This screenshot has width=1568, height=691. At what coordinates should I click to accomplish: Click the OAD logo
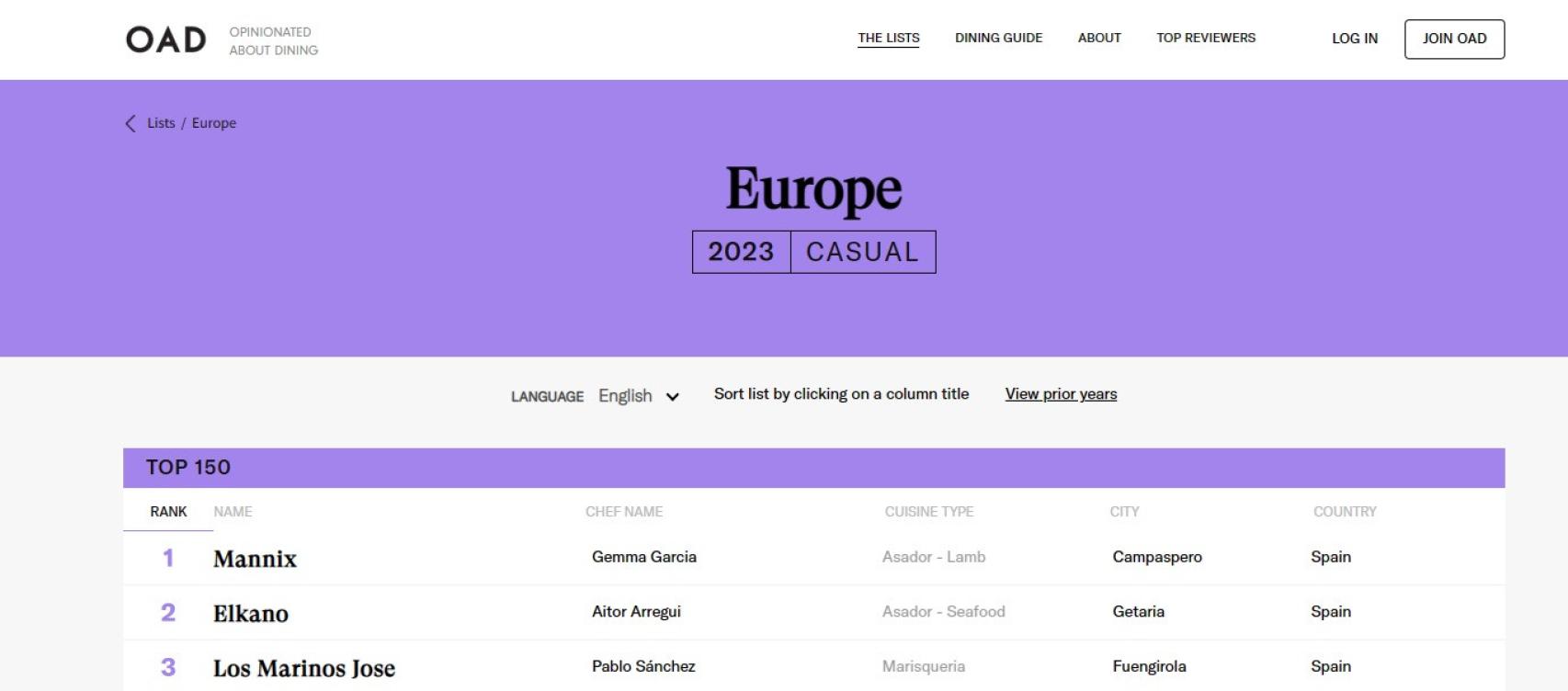[x=165, y=40]
